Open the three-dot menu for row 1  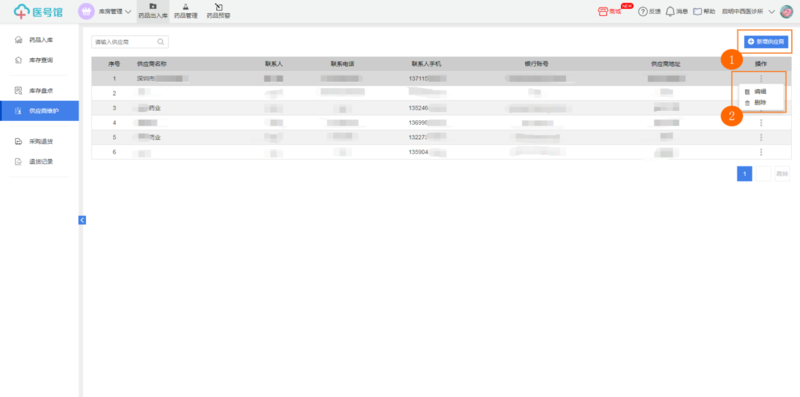761,79
